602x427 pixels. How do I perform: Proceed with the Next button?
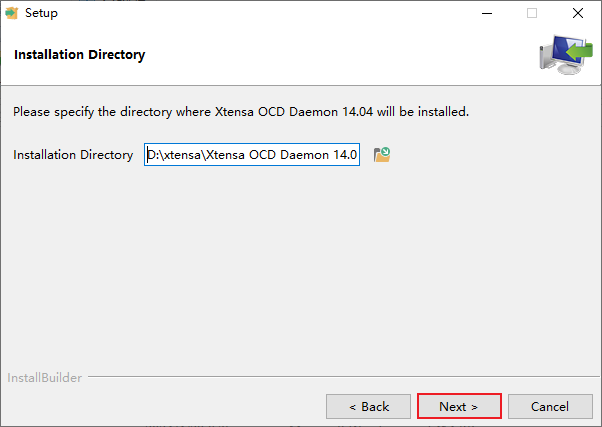coord(459,406)
